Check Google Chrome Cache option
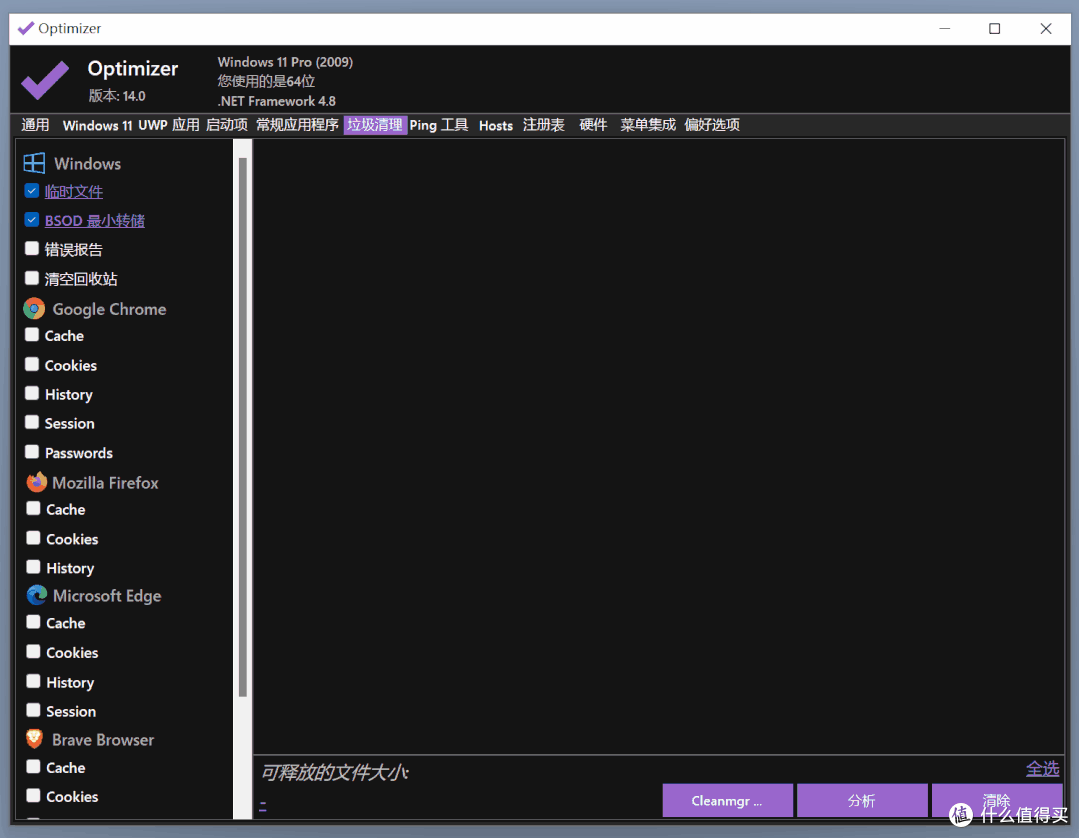The image size is (1079, 838). [x=32, y=335]
